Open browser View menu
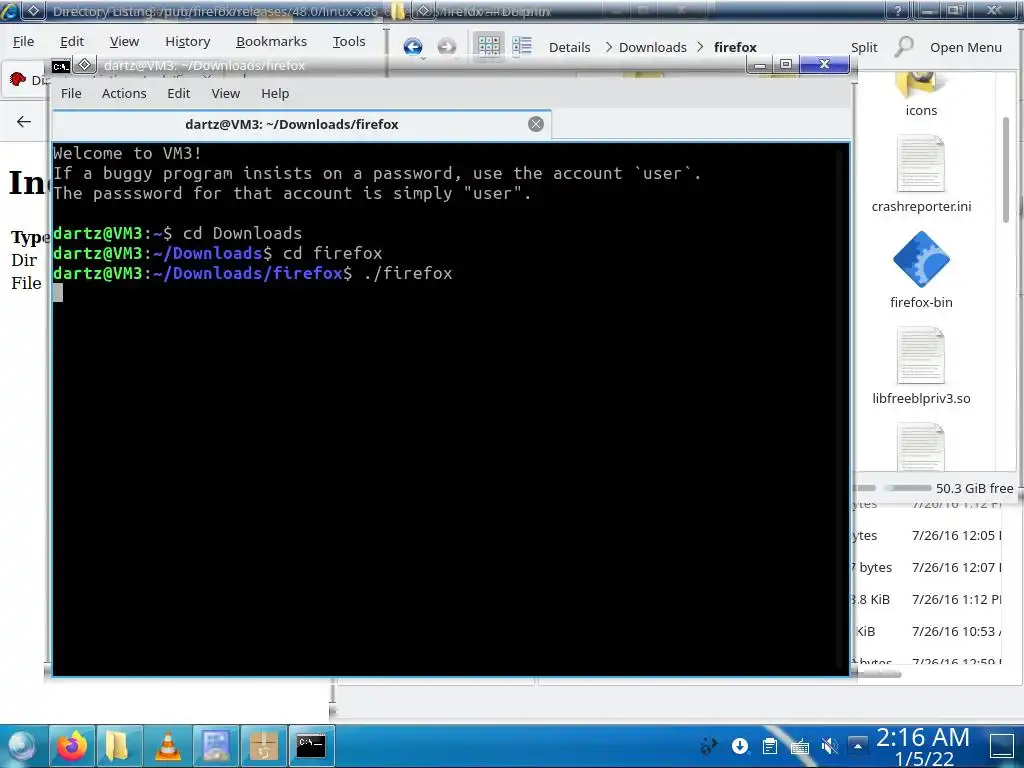This screenshot has height=768, width=1024. coord(124,41)
